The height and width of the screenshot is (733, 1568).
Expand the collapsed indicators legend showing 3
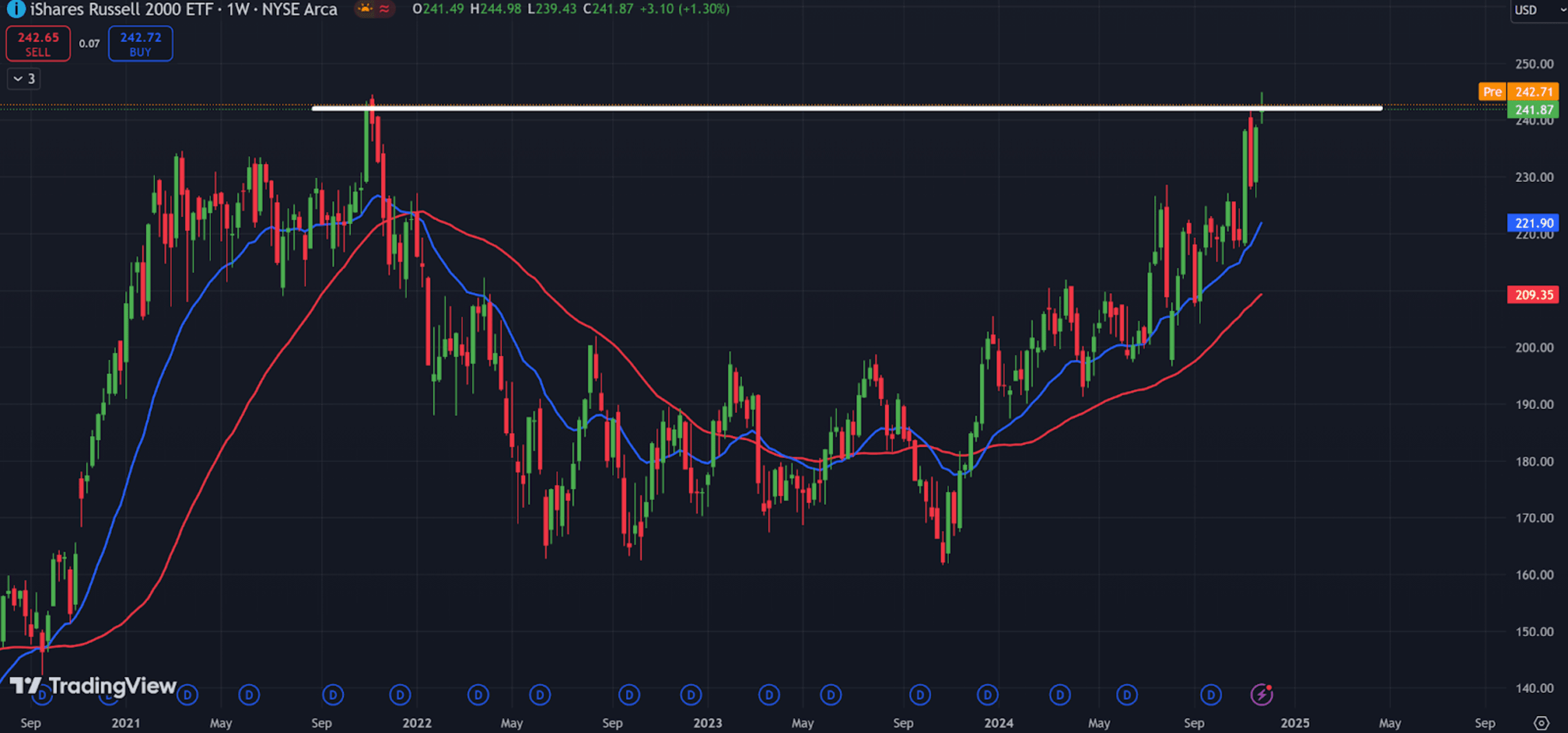(x=24, y=79)
